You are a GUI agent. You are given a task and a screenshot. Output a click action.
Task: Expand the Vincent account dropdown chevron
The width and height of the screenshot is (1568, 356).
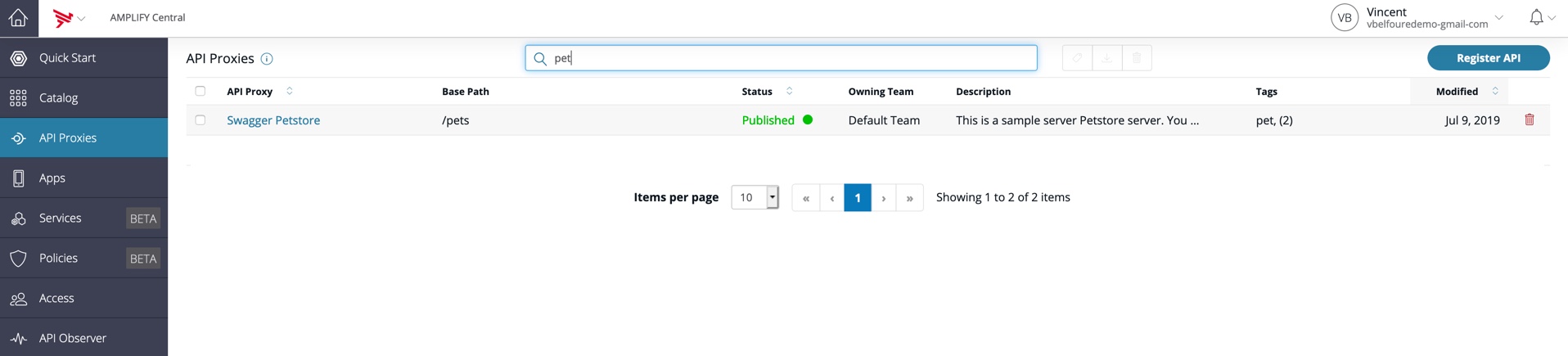pos(1498,17)
